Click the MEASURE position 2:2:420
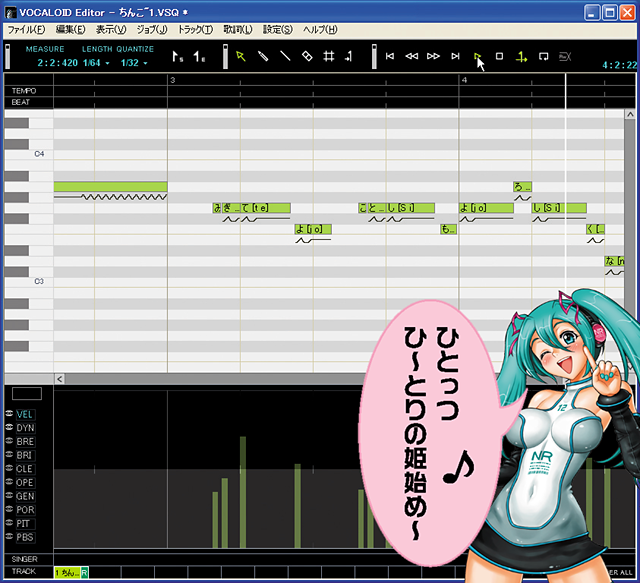The image size is (640, 583). coord(58,63)
